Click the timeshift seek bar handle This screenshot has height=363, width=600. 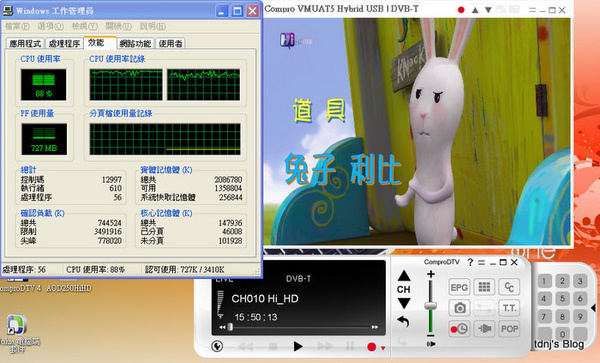coord(230,327)
